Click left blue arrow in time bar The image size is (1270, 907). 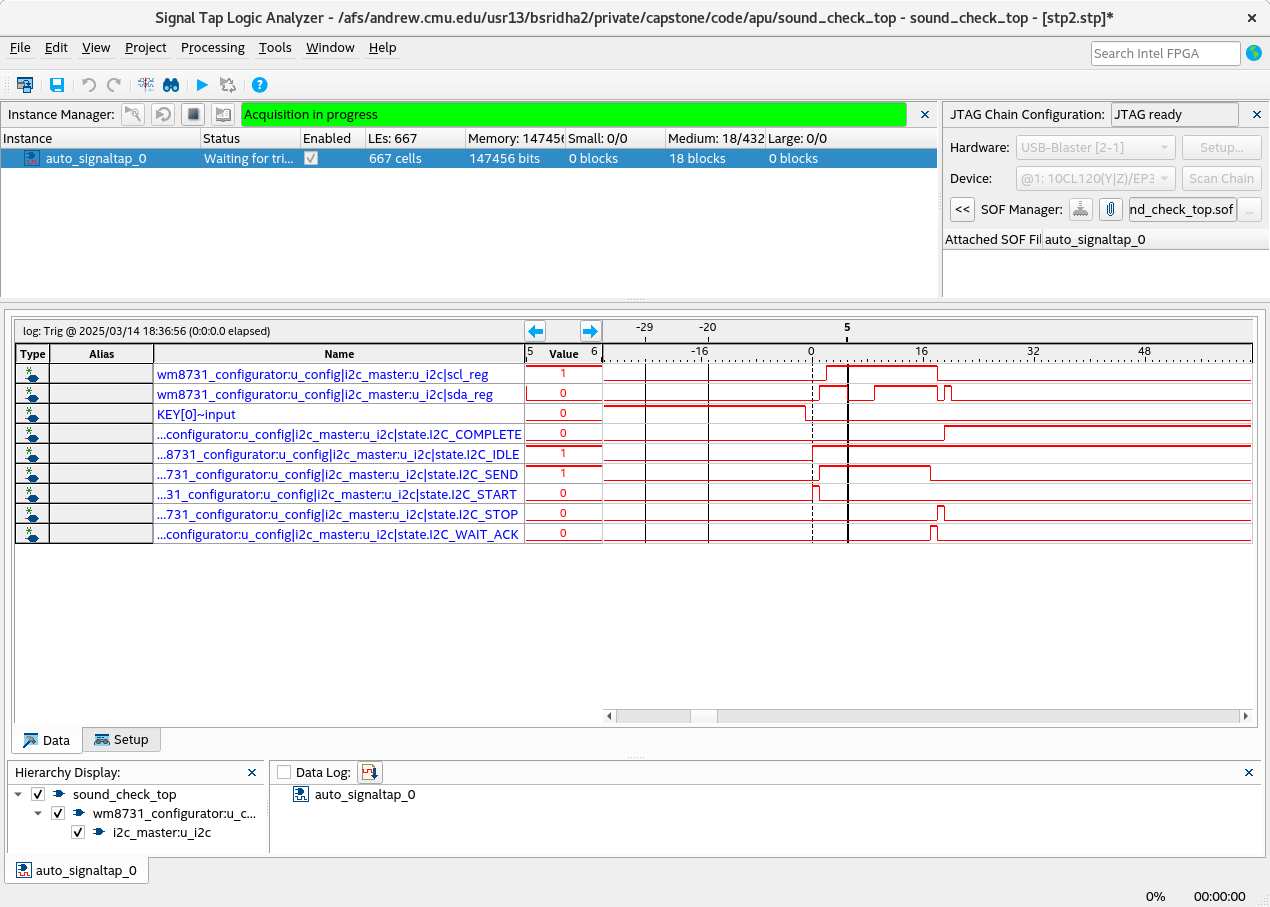coord(535,331)
